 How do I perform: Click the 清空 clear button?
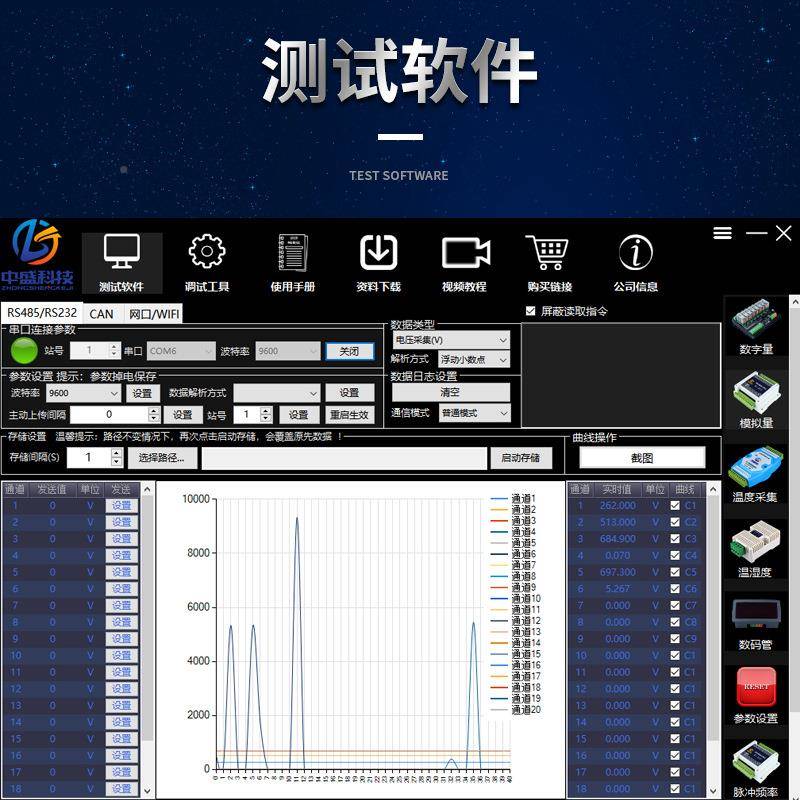[x=449, y=392]
